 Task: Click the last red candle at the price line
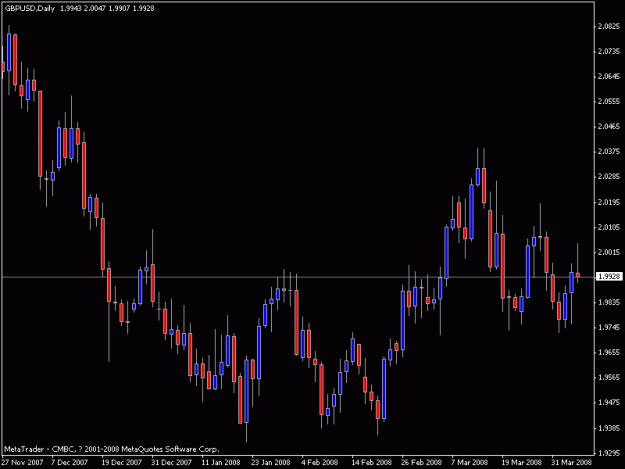point(578,275)
